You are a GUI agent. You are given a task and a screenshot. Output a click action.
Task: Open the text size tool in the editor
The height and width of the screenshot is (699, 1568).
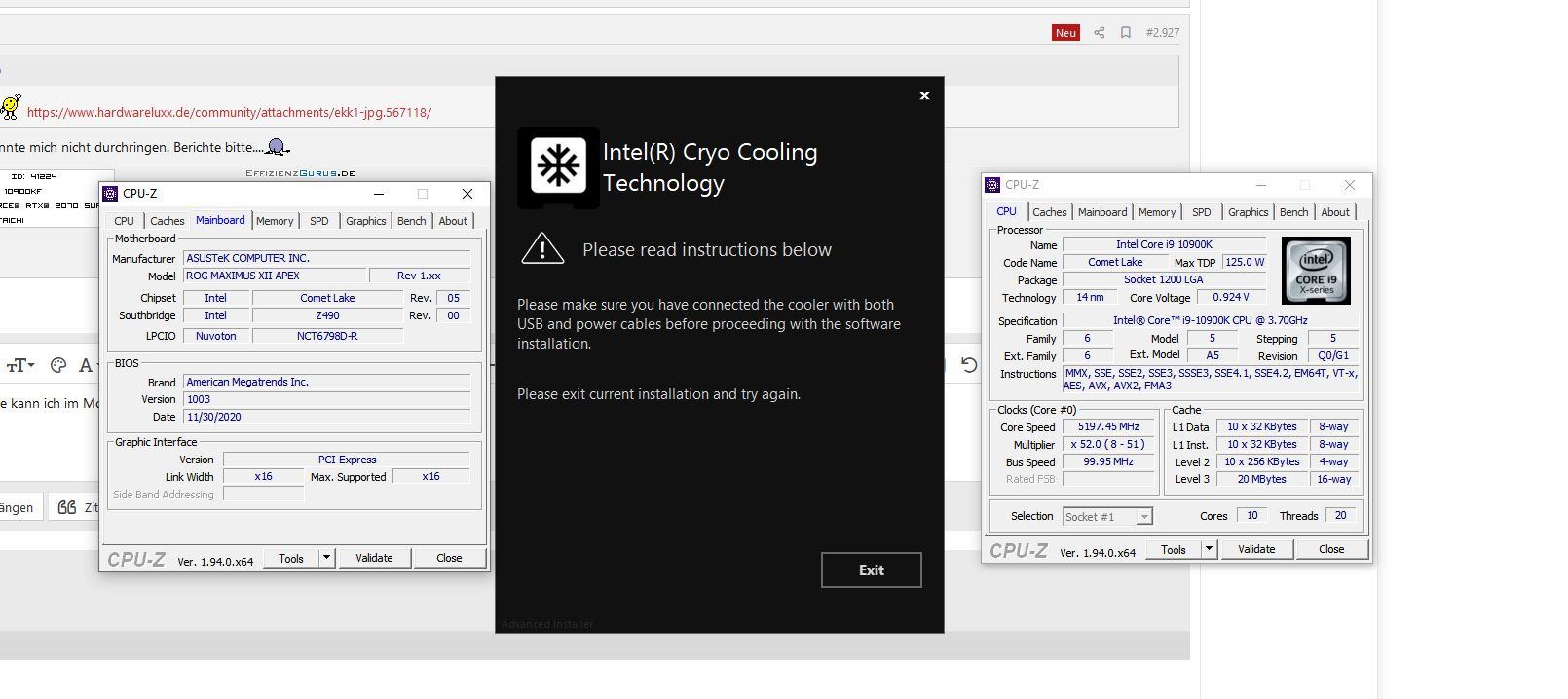(x=20, y=365)
